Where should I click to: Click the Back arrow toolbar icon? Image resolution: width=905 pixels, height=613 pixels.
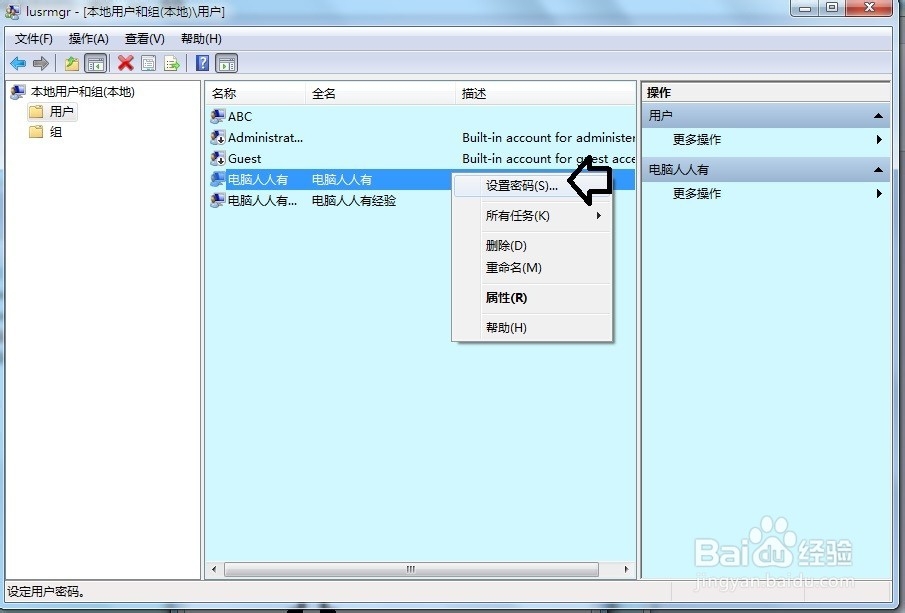pos(18,63)
